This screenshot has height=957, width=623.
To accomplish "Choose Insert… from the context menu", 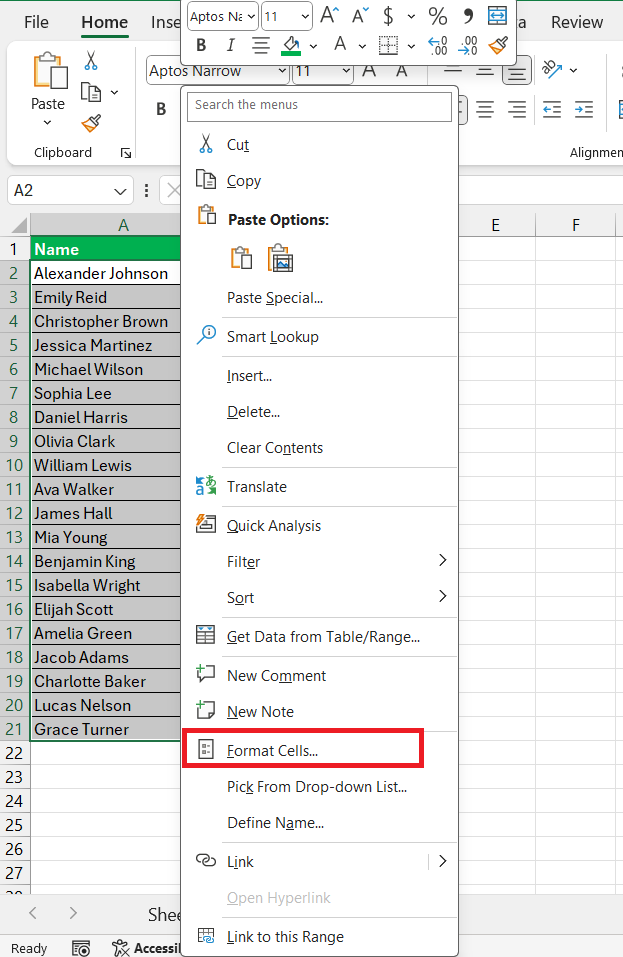I will tap(320, 376).
